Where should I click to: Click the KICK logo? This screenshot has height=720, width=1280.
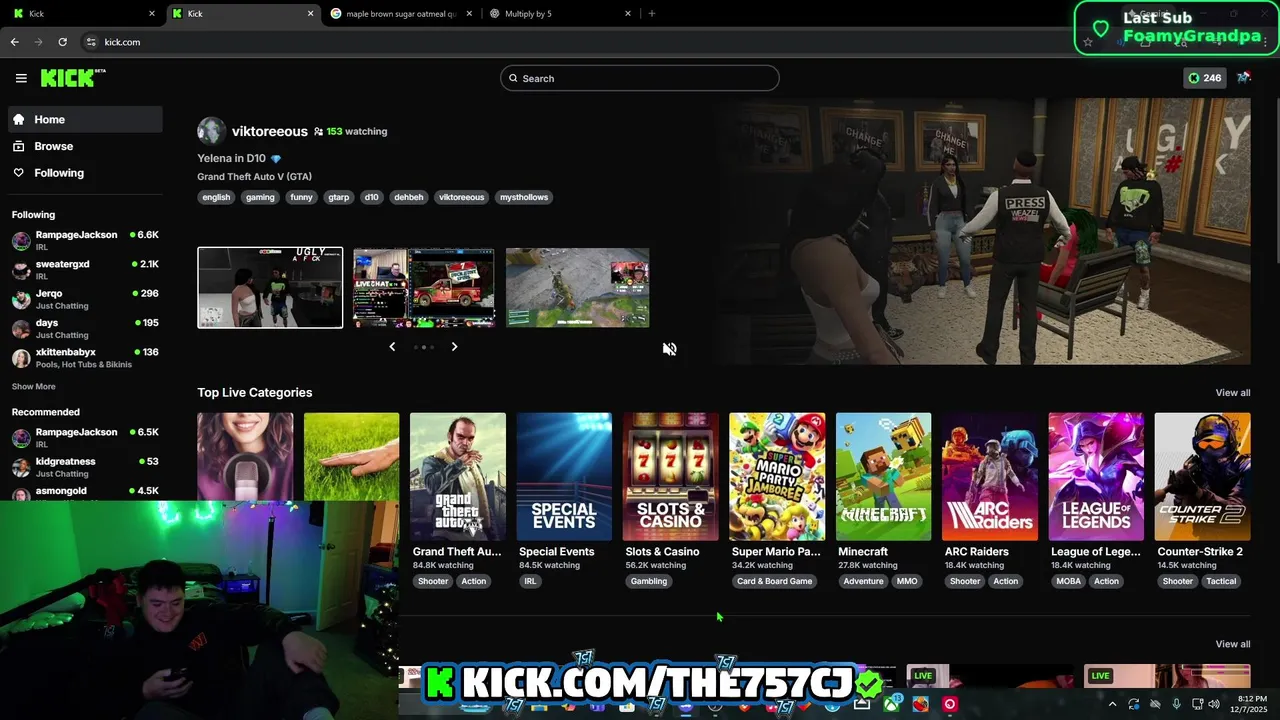pyautogui.click(x=73, y=78)
